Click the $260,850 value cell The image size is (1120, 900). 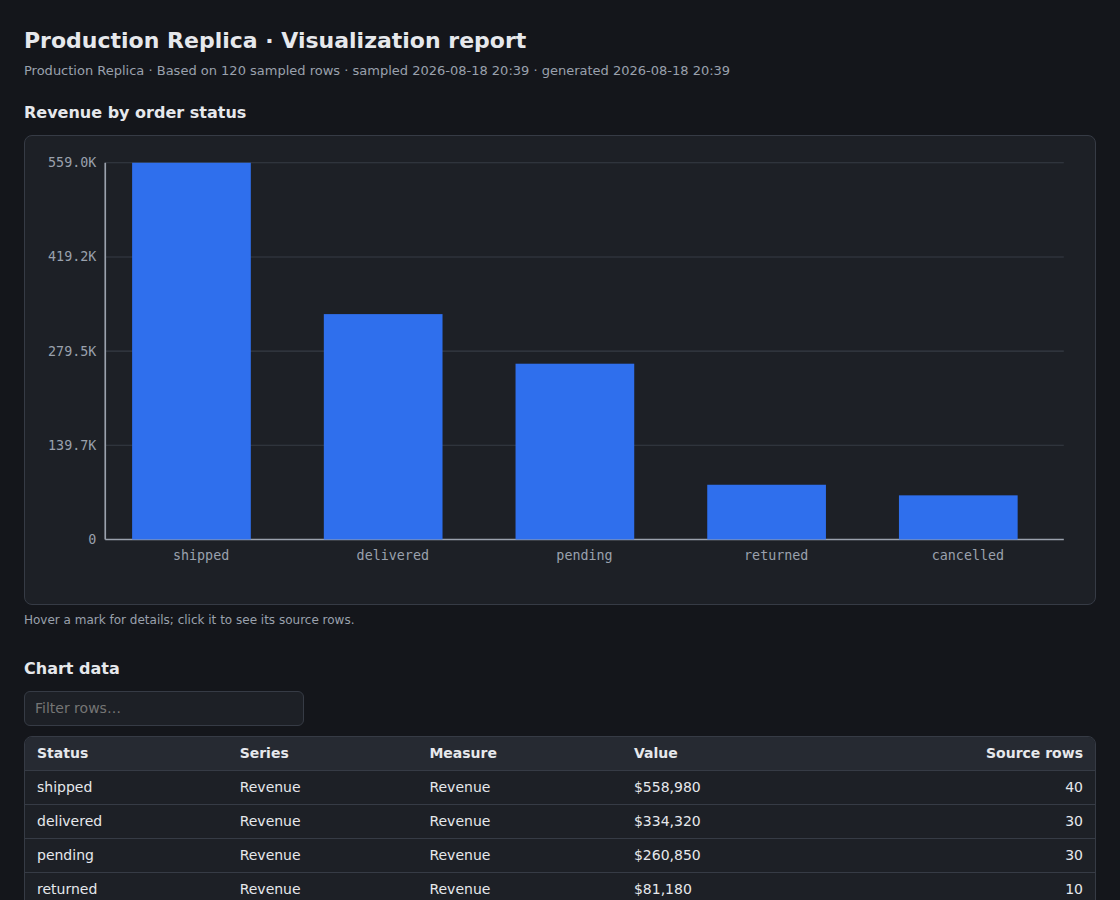pyautogui.click(x=667, y=855)
